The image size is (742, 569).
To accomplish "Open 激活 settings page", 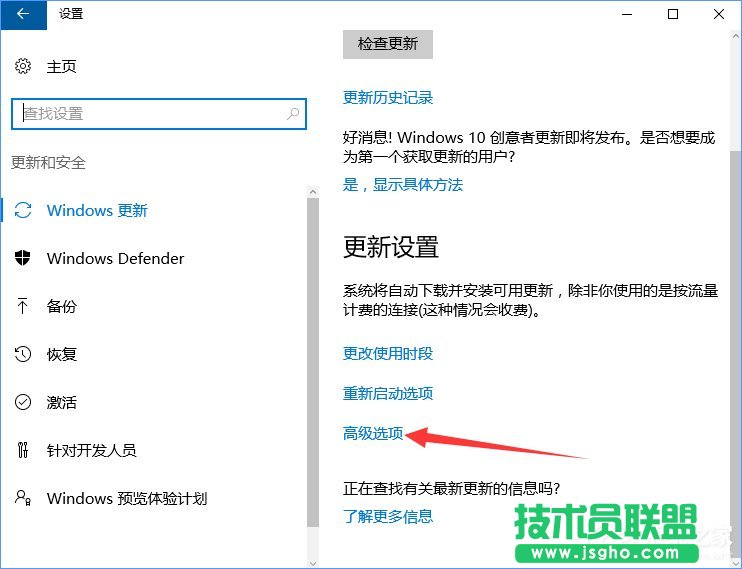I will click(62, 402).
